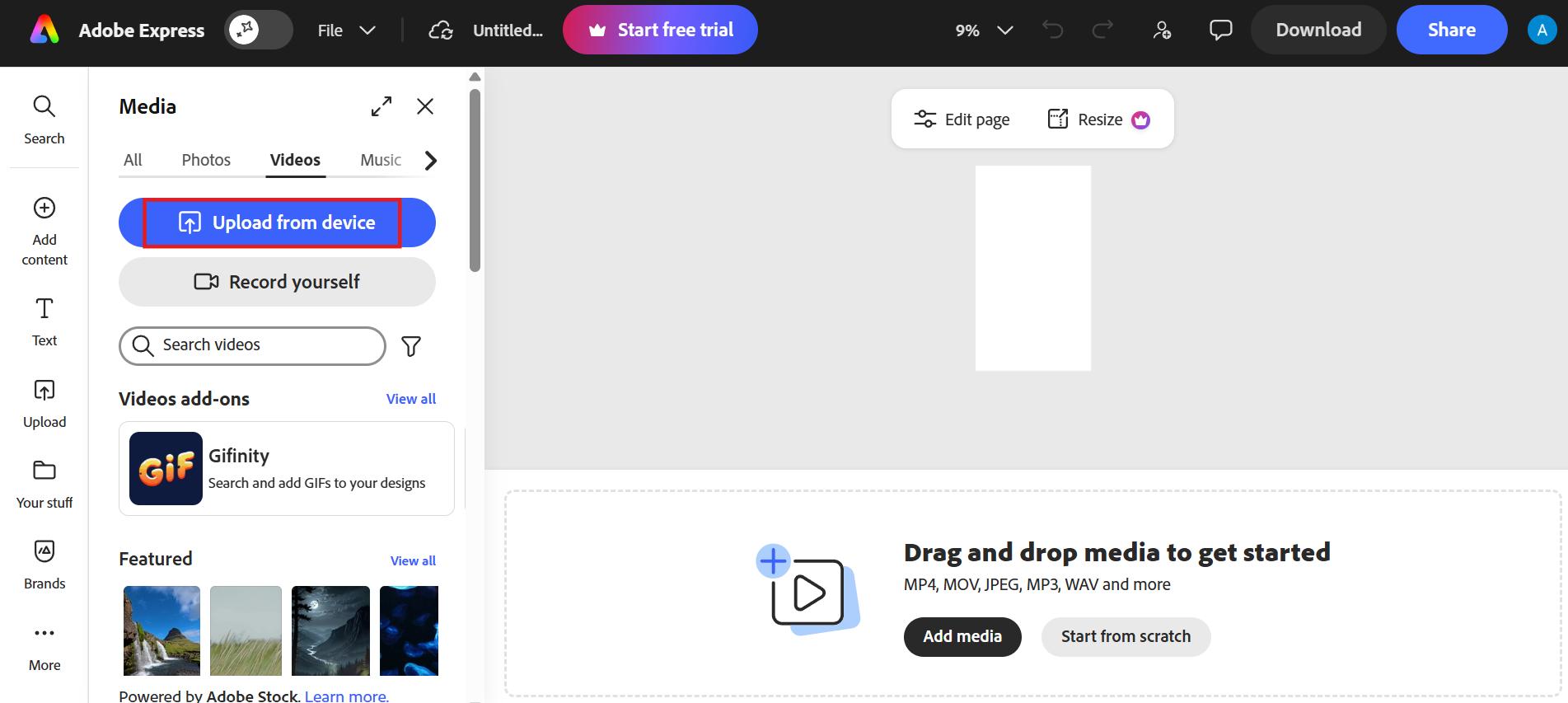Expand the Media panel to full view

[381, 106]
